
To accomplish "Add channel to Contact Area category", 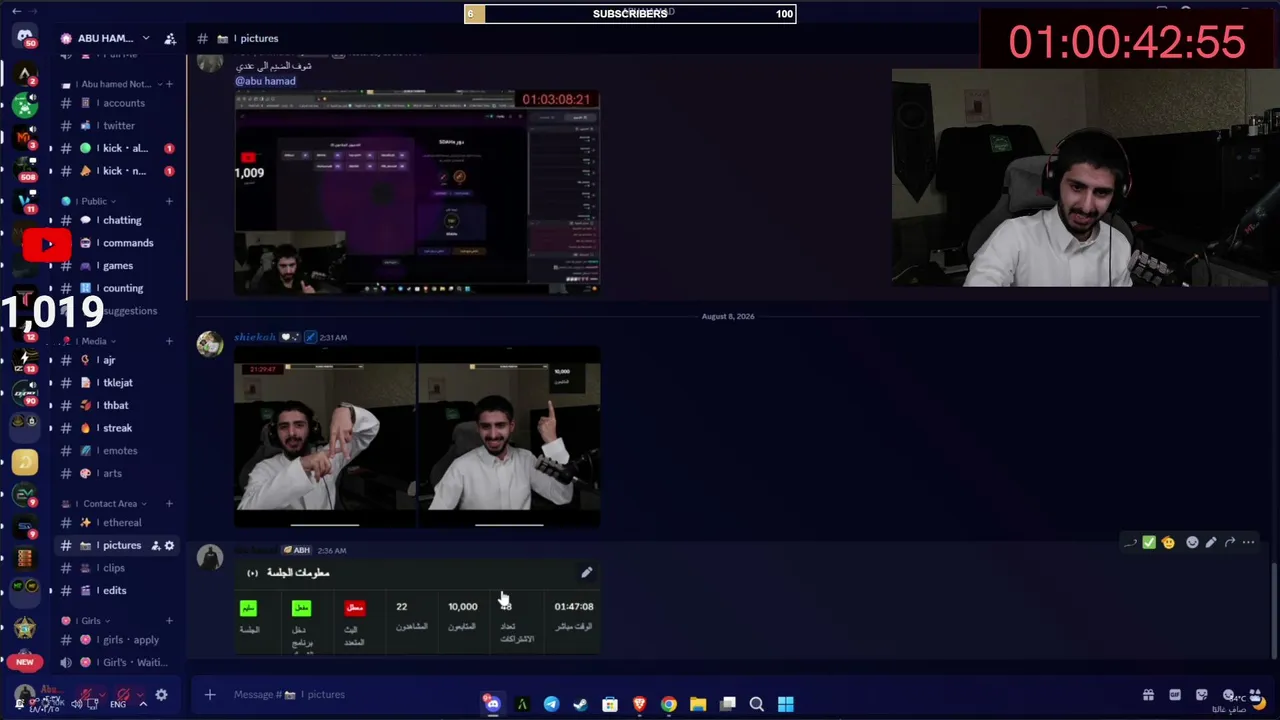I will (169, 503).
